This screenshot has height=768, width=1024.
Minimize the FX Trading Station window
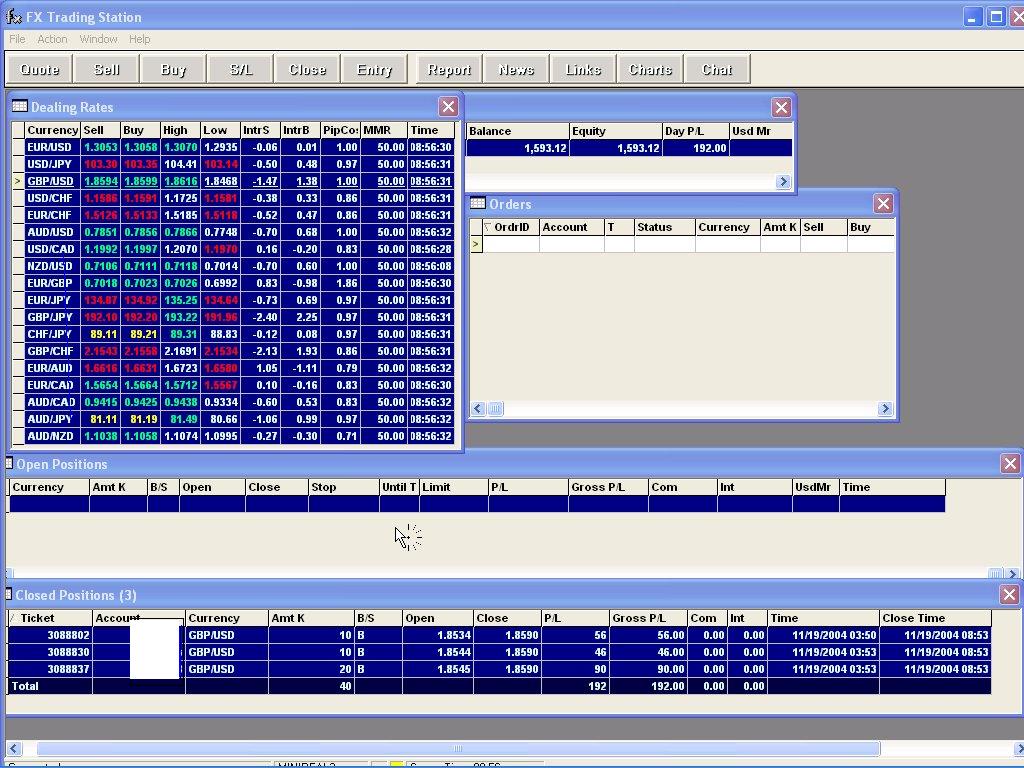coord(972,16)
